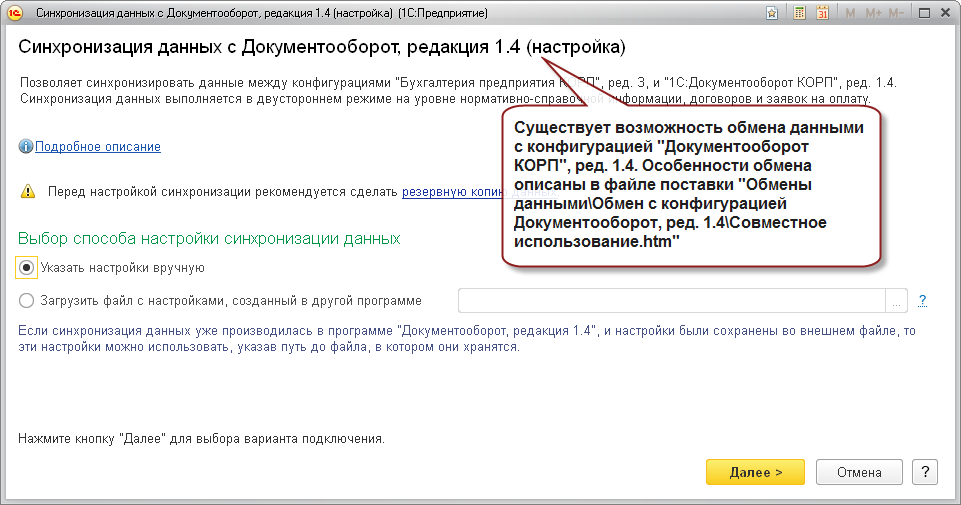This screenshot has height=505, width=961.
Task: Click the 'Далее >' button
Action: (755, 472)
